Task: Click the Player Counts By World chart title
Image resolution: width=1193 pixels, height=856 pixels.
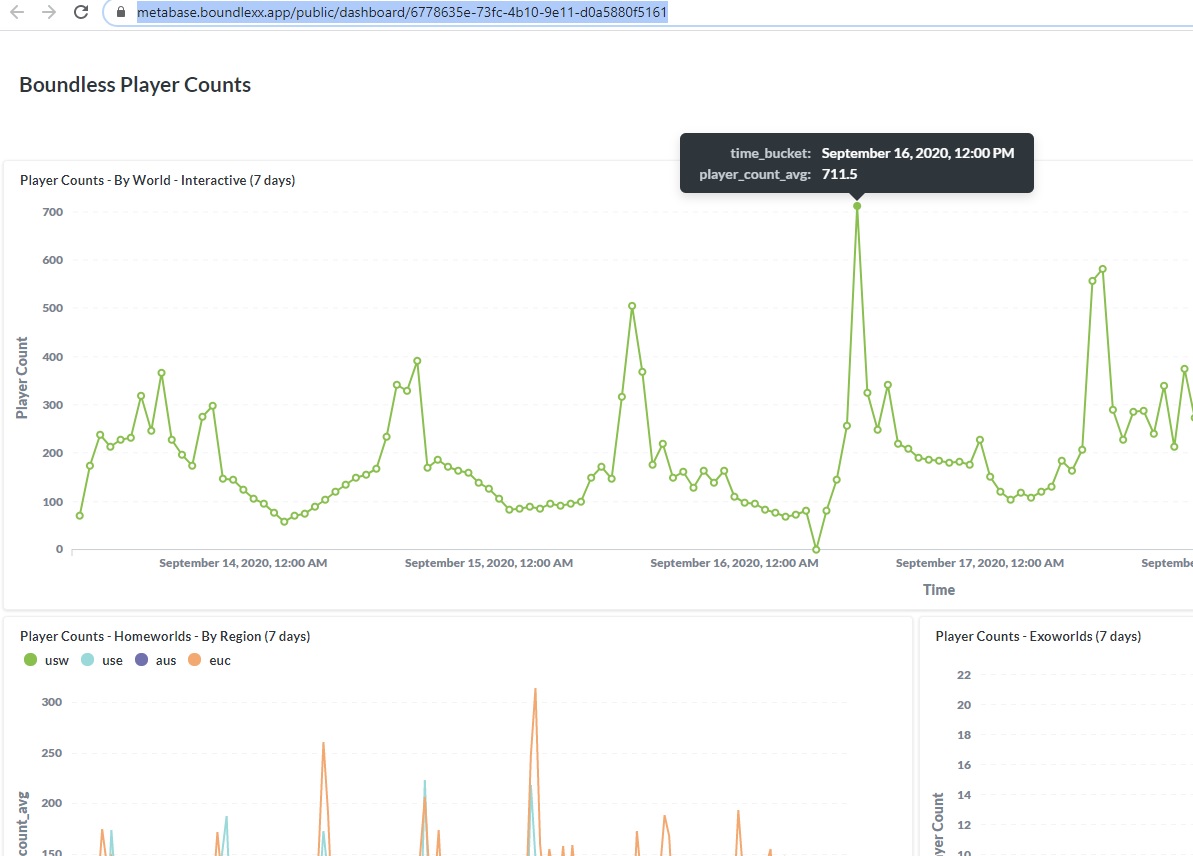Action: pyautogui.click(x=157, y=180)
